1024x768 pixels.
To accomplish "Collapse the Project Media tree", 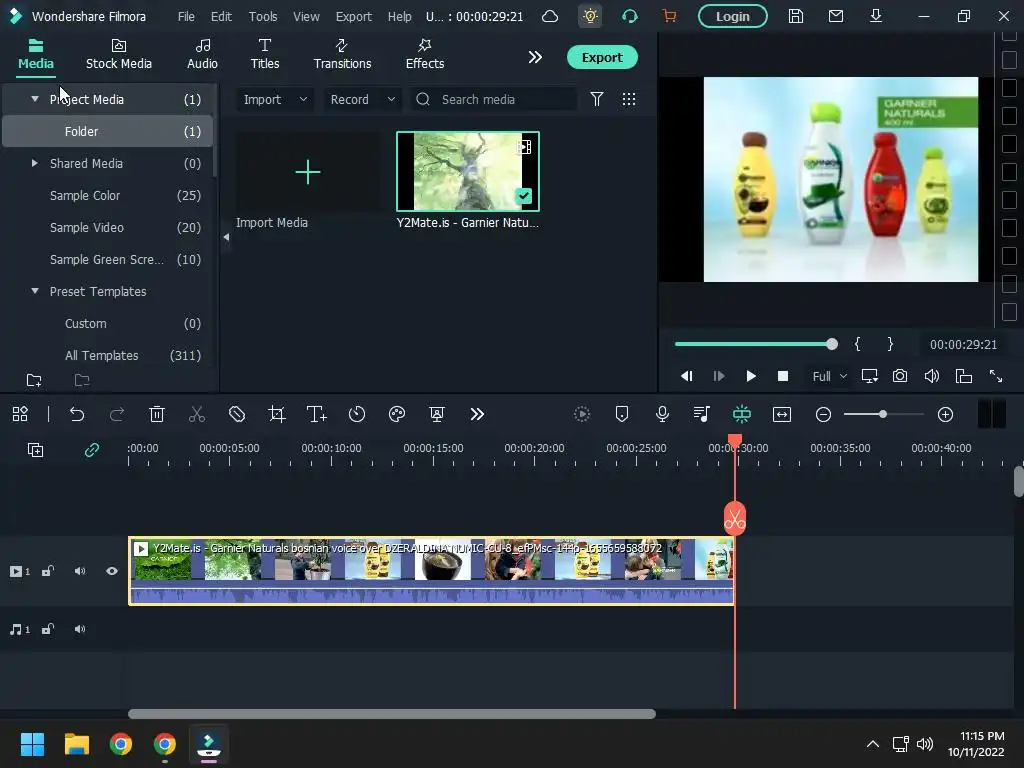I will coord(35,99).
